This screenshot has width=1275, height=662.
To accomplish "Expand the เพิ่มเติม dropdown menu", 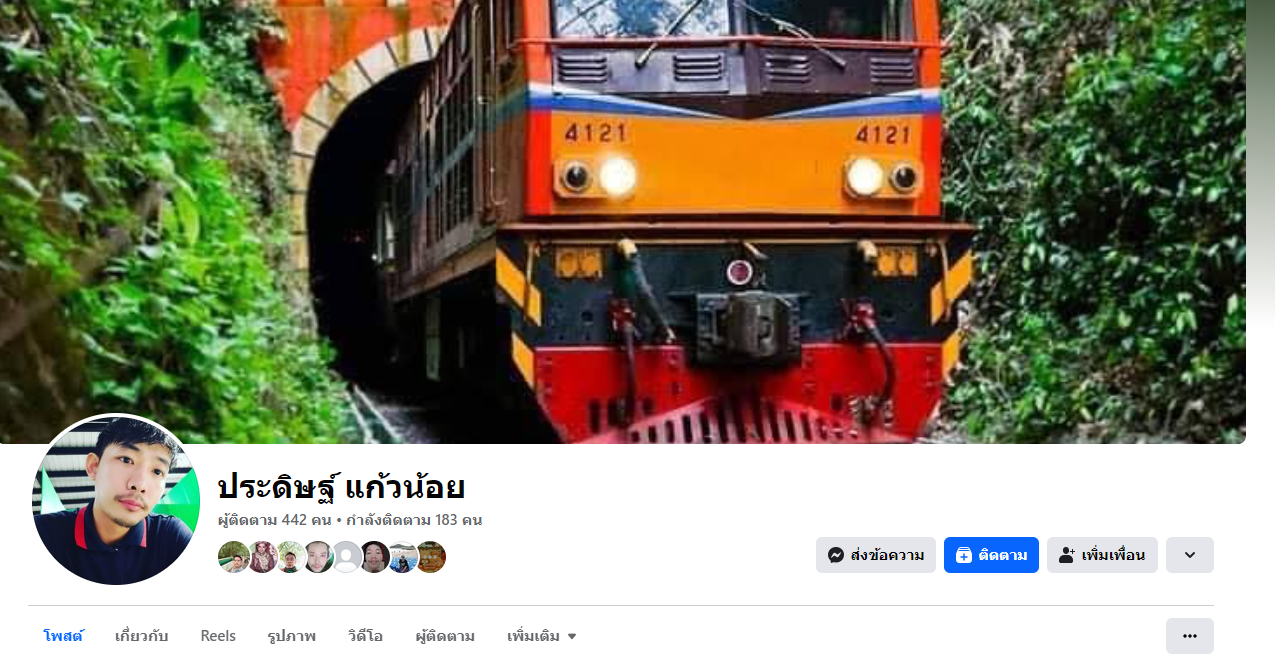I will tap(542, 636).
